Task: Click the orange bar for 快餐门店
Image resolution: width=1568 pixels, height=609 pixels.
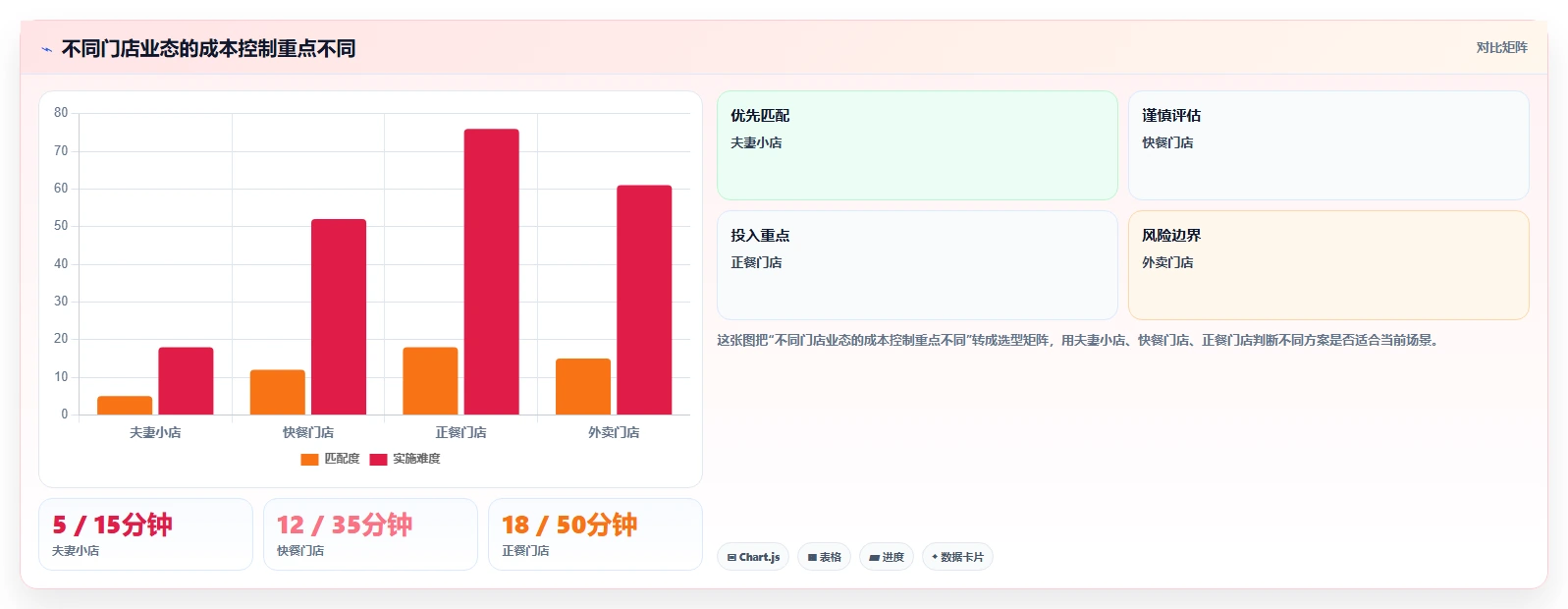Action: coord(278,392)
